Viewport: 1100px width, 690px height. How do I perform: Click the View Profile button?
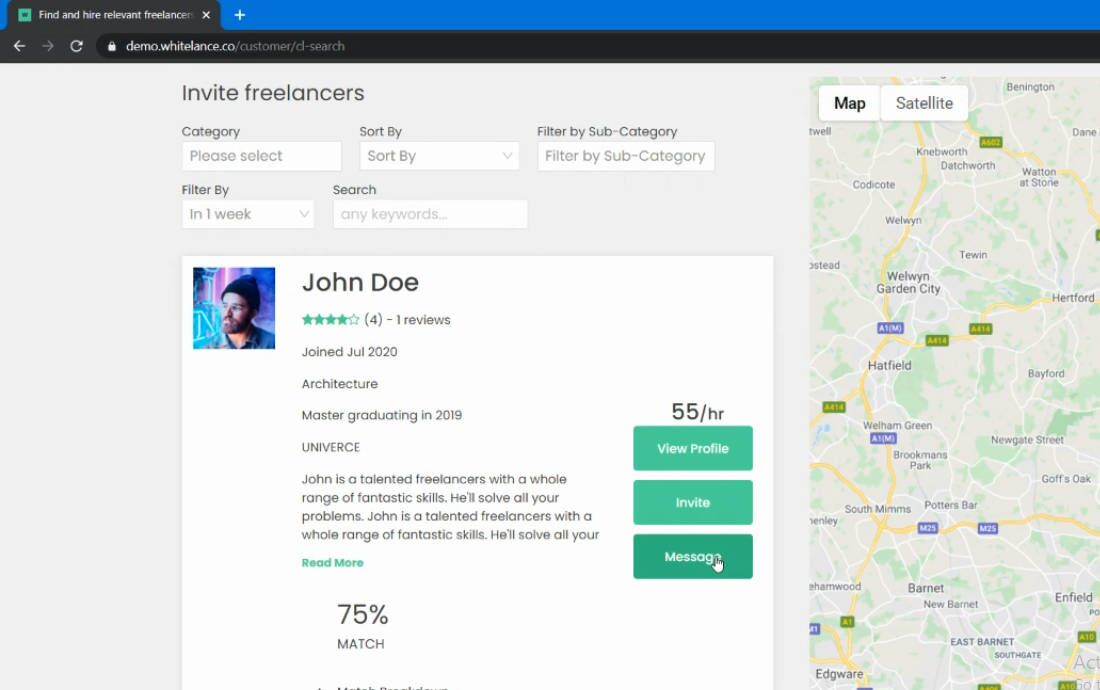(693, 448)
